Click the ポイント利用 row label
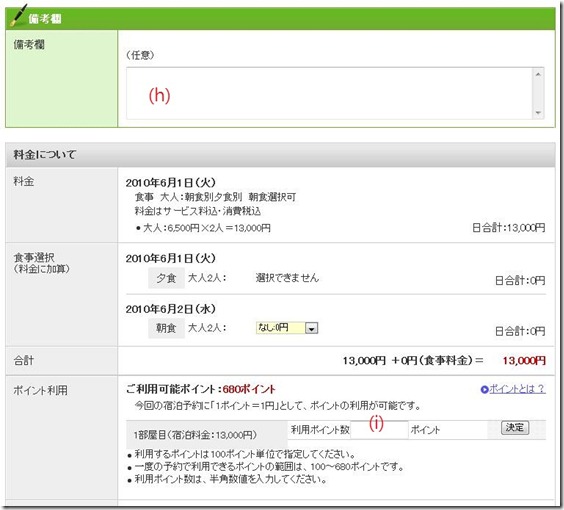 [x=40, y=391]
